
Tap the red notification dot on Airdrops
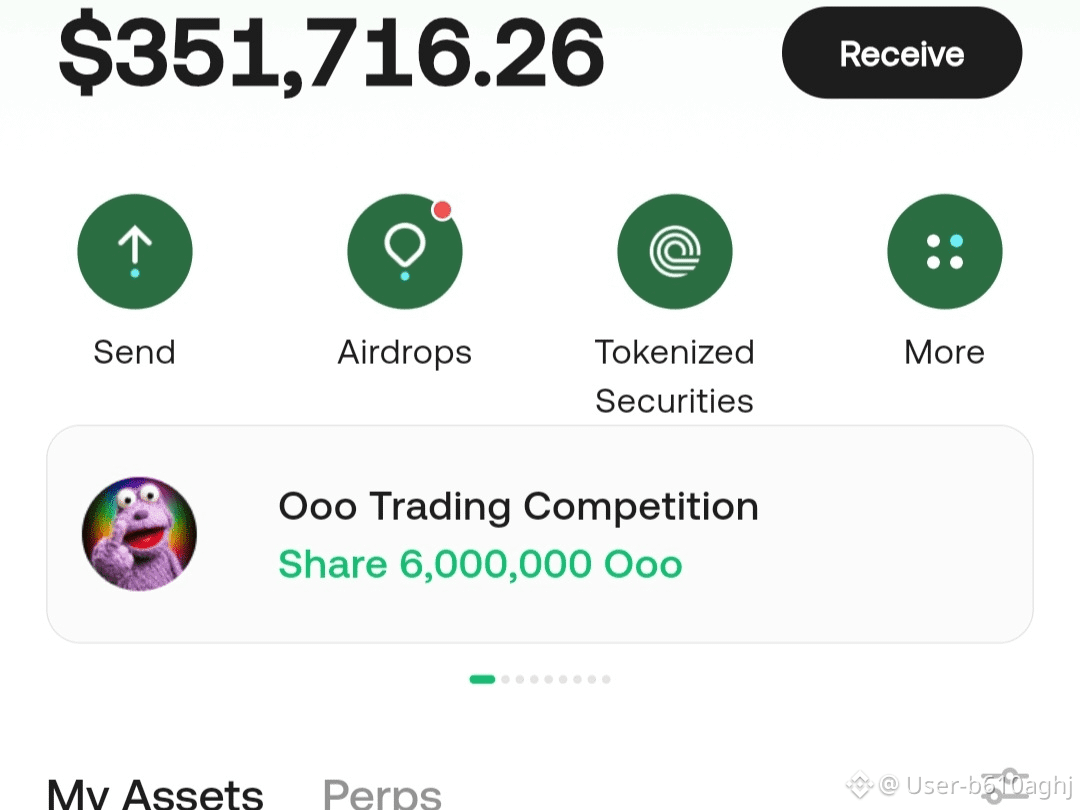pyautogui.click(x=442, y=210)
